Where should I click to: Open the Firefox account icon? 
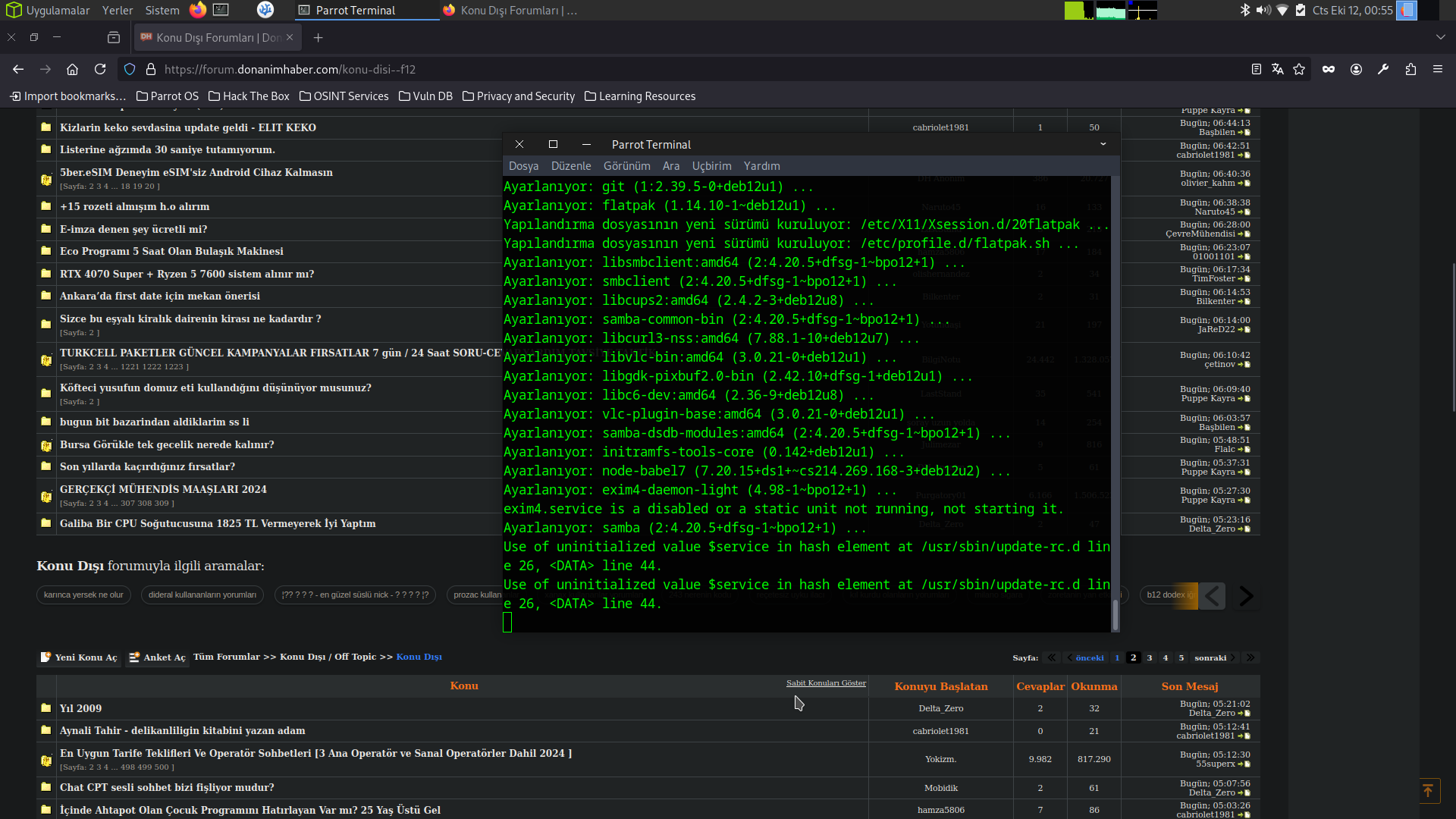click(1356, 69)
